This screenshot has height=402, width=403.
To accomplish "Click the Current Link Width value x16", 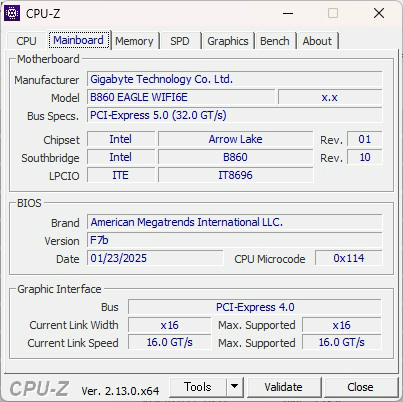I will tap(170, 325).
